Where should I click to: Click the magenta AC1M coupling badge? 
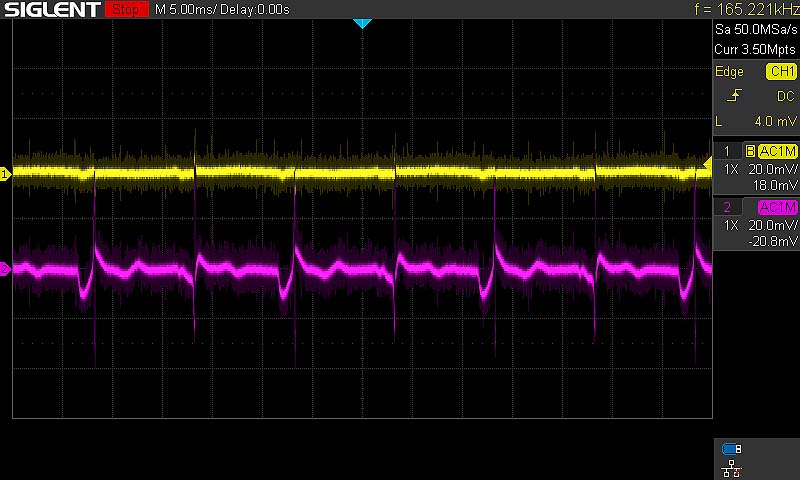[778, 207]
